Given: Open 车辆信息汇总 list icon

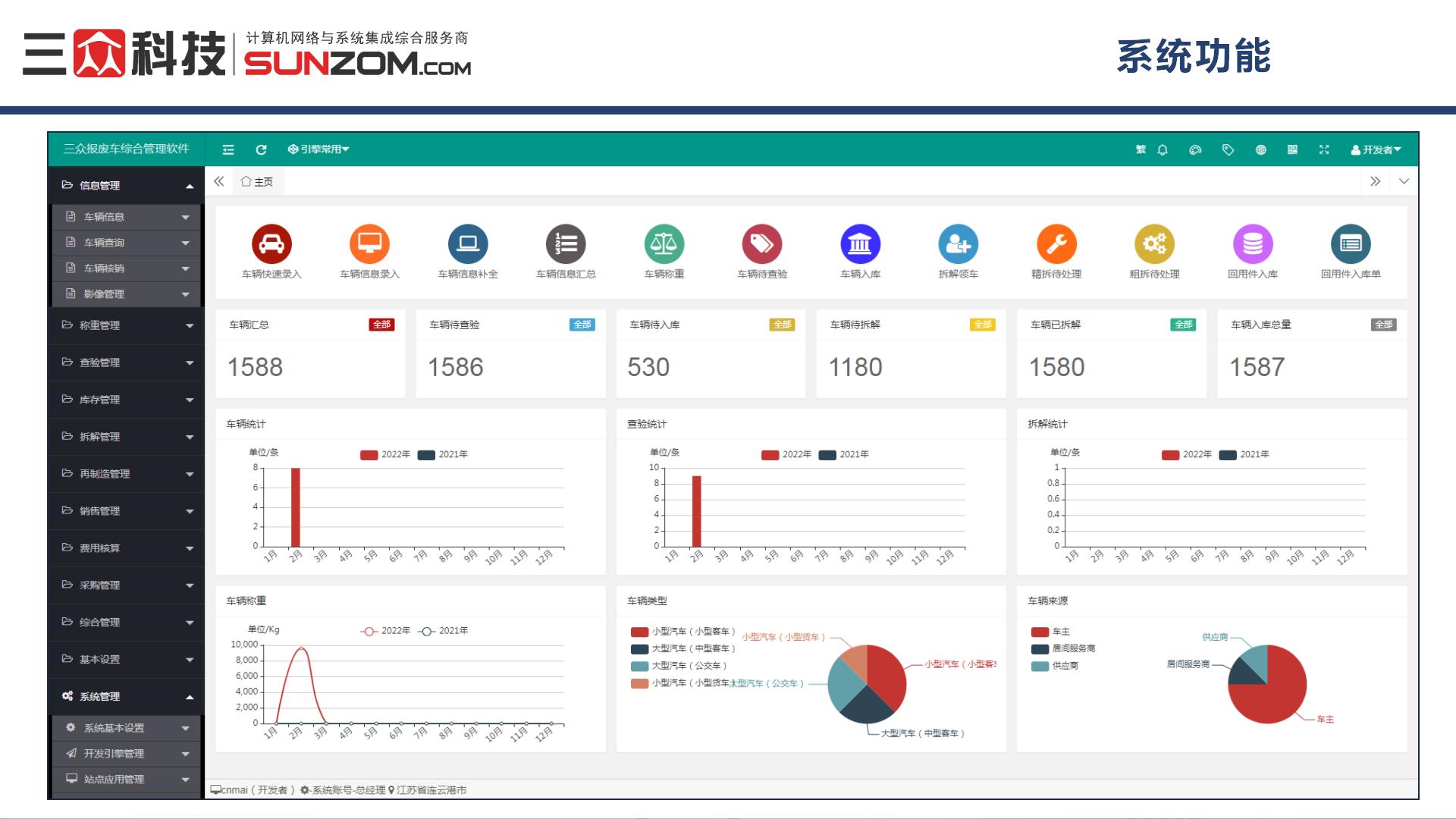Looking at the screenshot, I should click(x=566, y=243).
